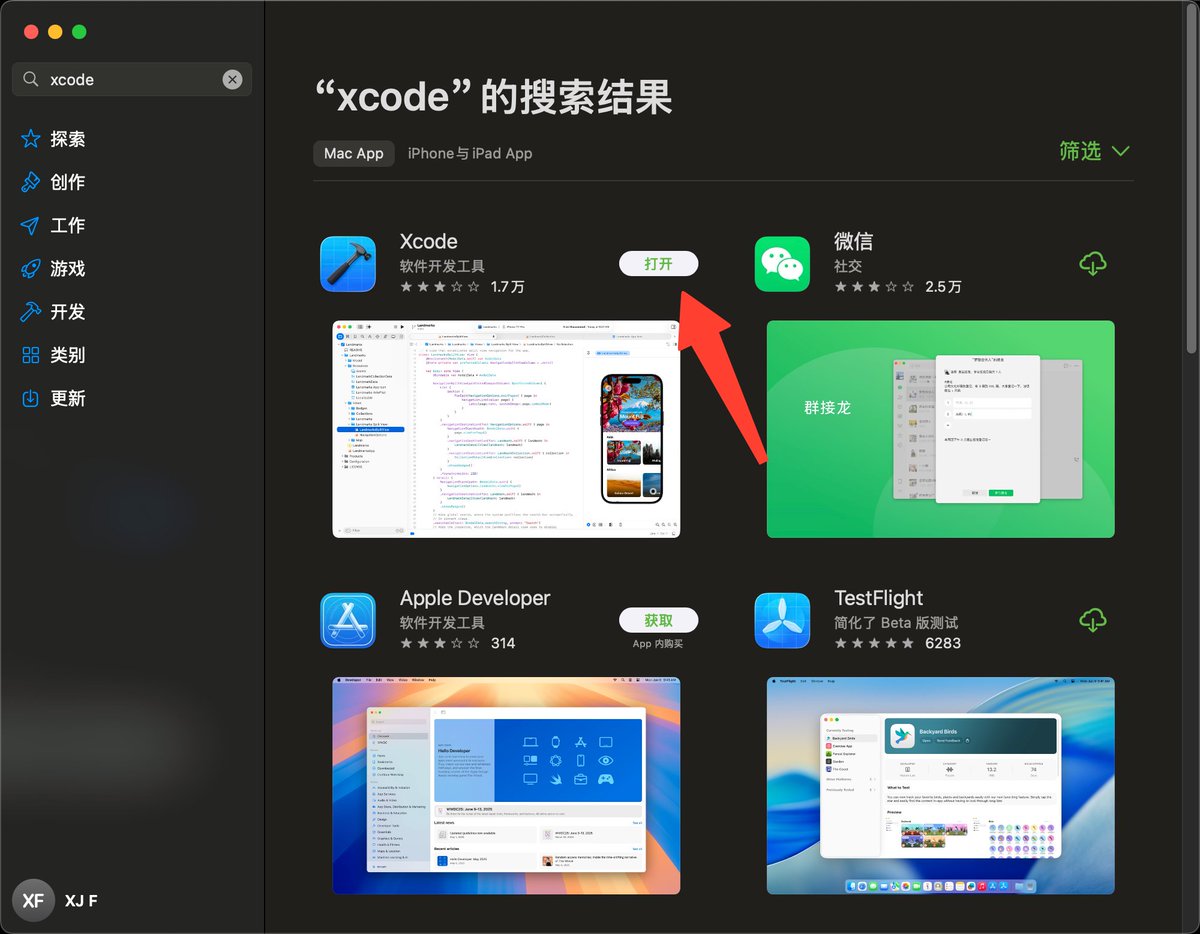This screenshot has width=1200, height=934.
Task: Click the search magnifier icon in sidebar
Action: point(31,80)
